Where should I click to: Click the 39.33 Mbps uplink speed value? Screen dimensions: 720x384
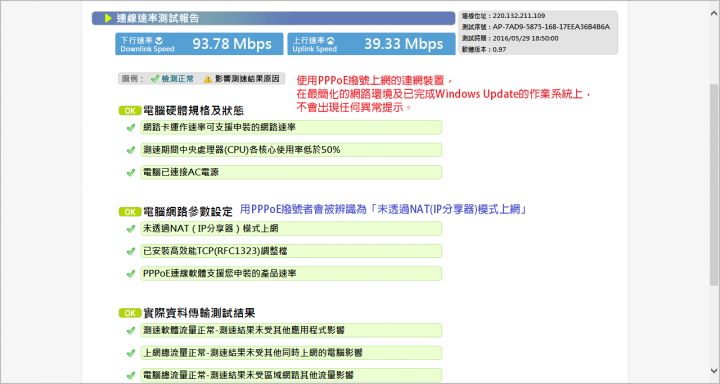click(x=404, y=44)
